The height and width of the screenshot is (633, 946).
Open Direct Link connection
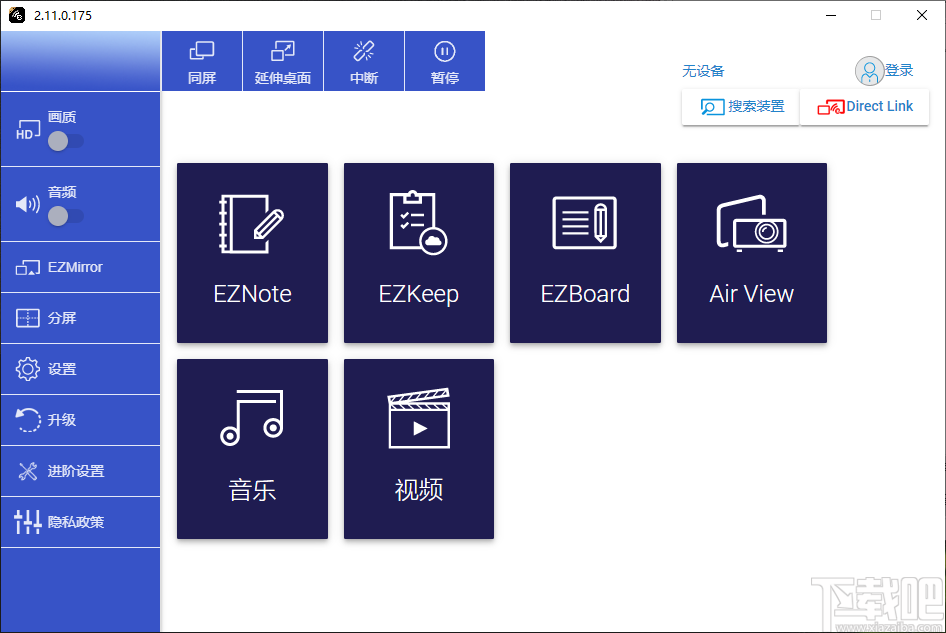click(x=864, y=107)
